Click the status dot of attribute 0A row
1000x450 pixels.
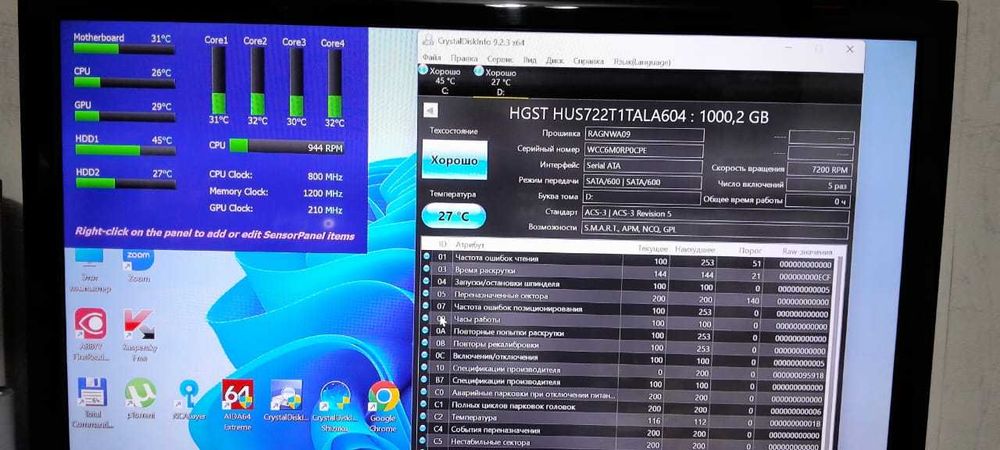(426, 331)
